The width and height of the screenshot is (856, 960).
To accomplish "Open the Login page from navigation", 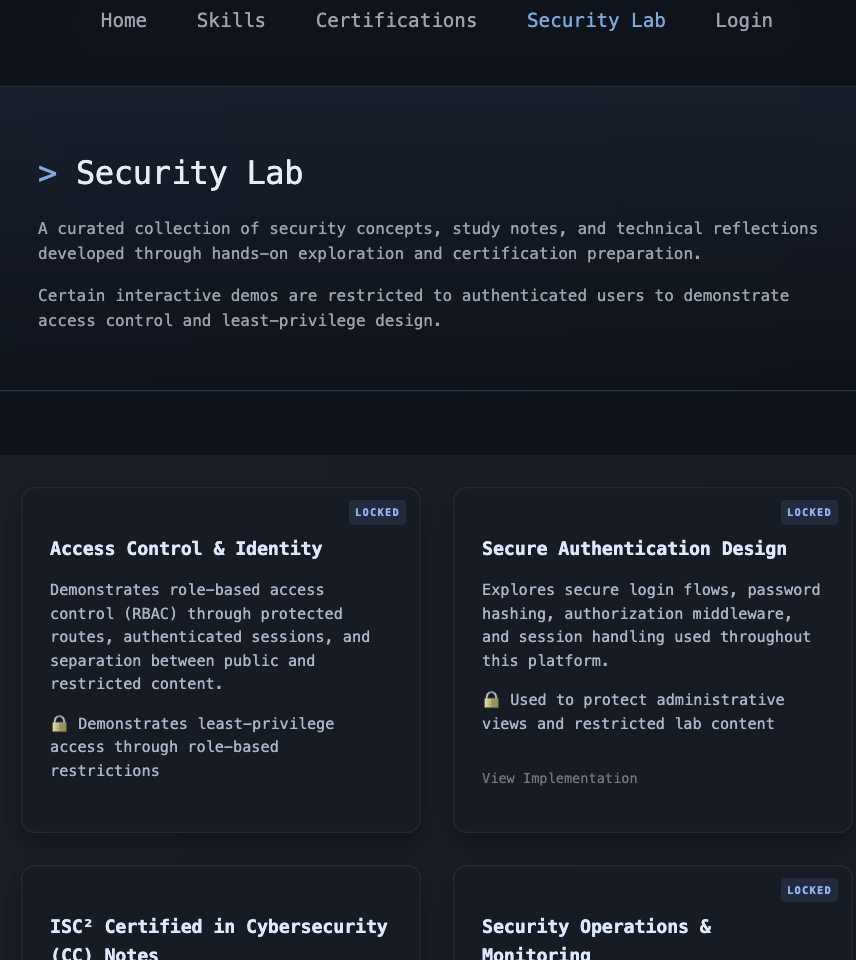I will pyautogui.click(x=744, y=21).
